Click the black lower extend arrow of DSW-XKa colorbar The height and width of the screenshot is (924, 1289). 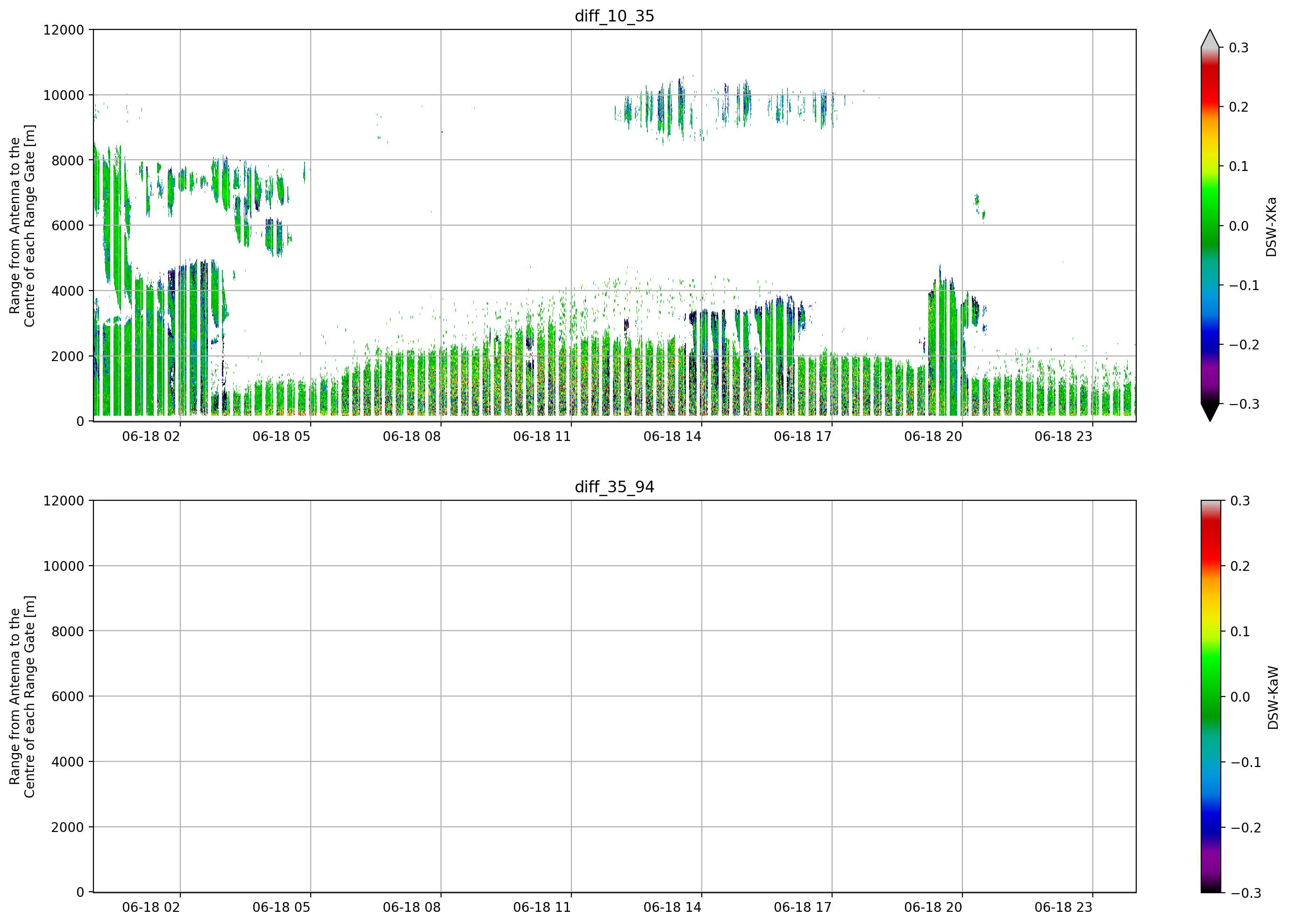click(1210, 412)
